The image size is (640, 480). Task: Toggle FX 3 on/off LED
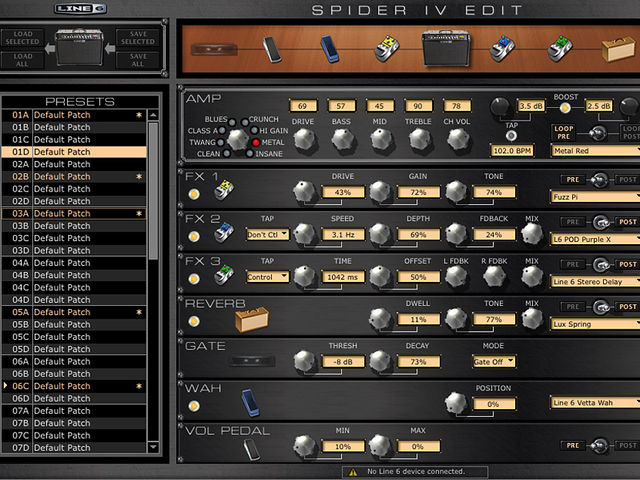click(194, 279)
